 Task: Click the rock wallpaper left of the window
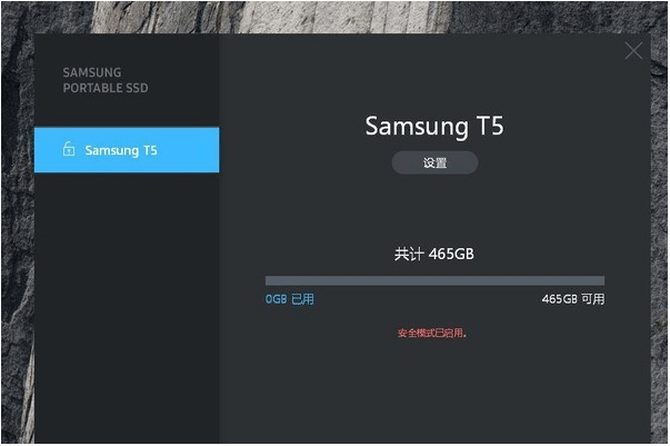point(17,239)
